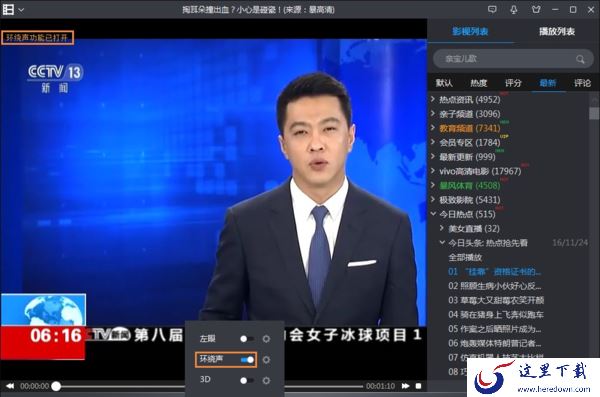Screen dimensions: 600x397
Task: Open settings gear next to 环绕声
Action: [266, 360]
